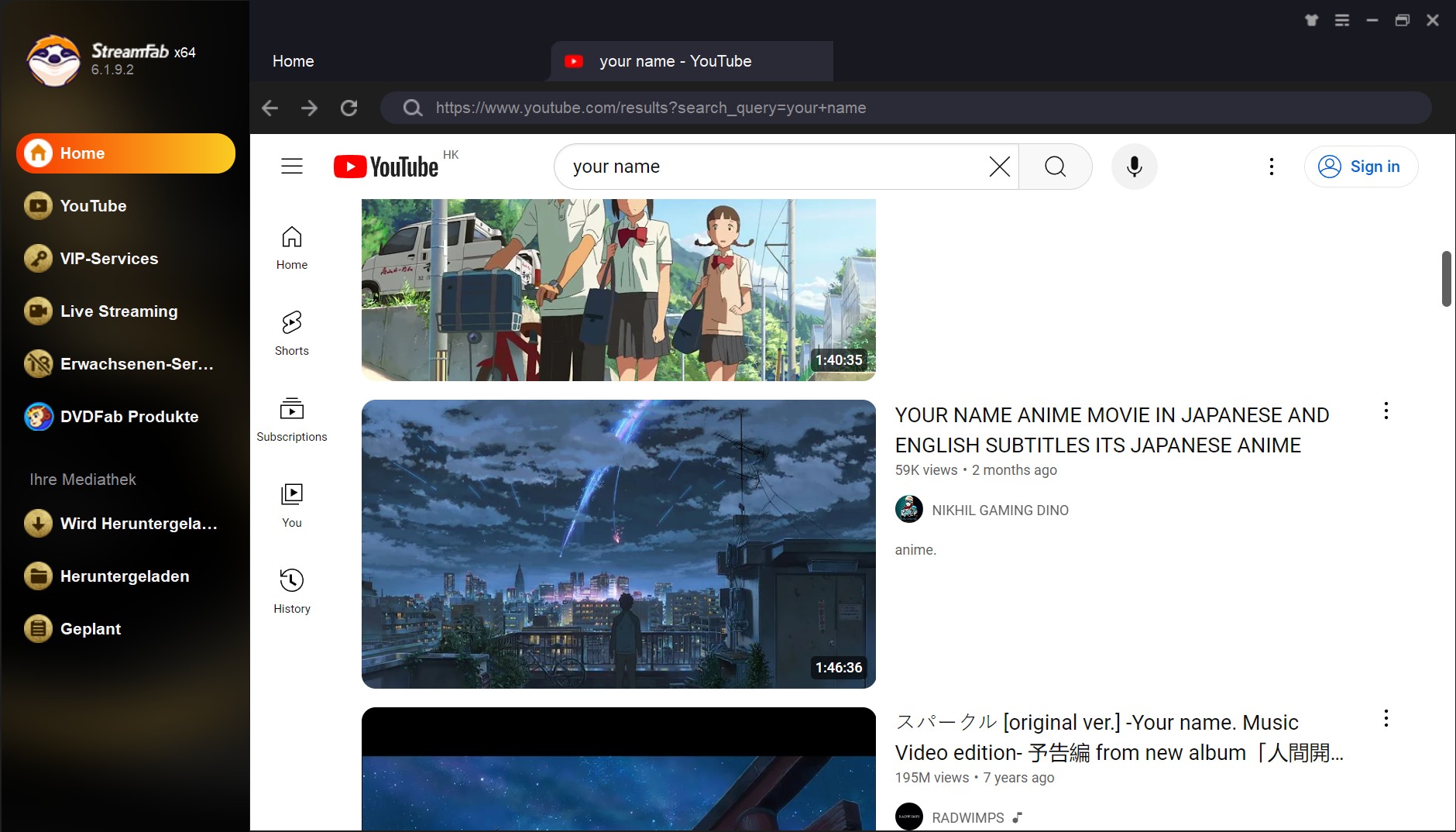The height and width of the screenshot is (832, 1456).
Task: Open NIKHIL GAMING DINO channel name
Action: pos(1000,511)
